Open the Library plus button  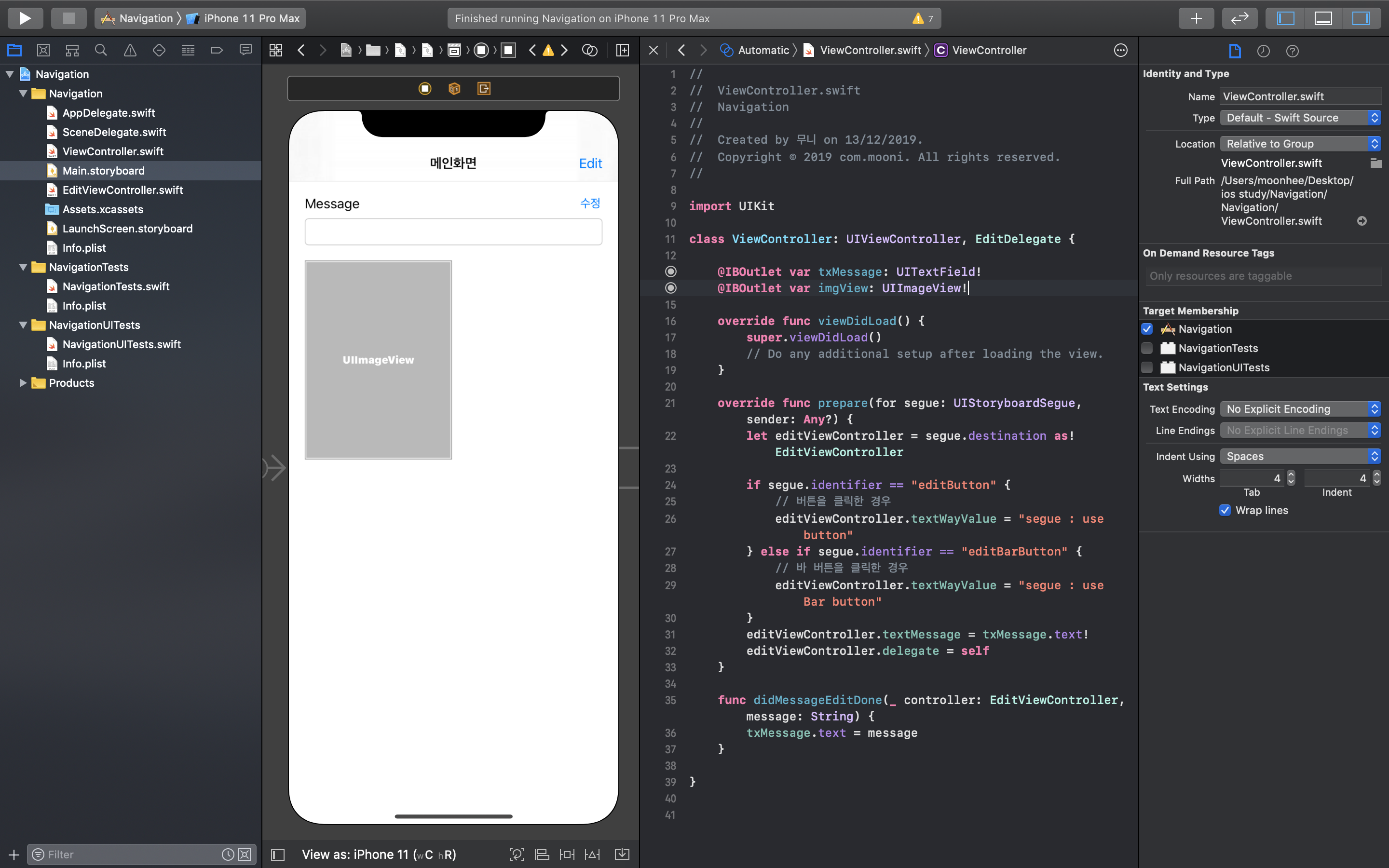1196,18
